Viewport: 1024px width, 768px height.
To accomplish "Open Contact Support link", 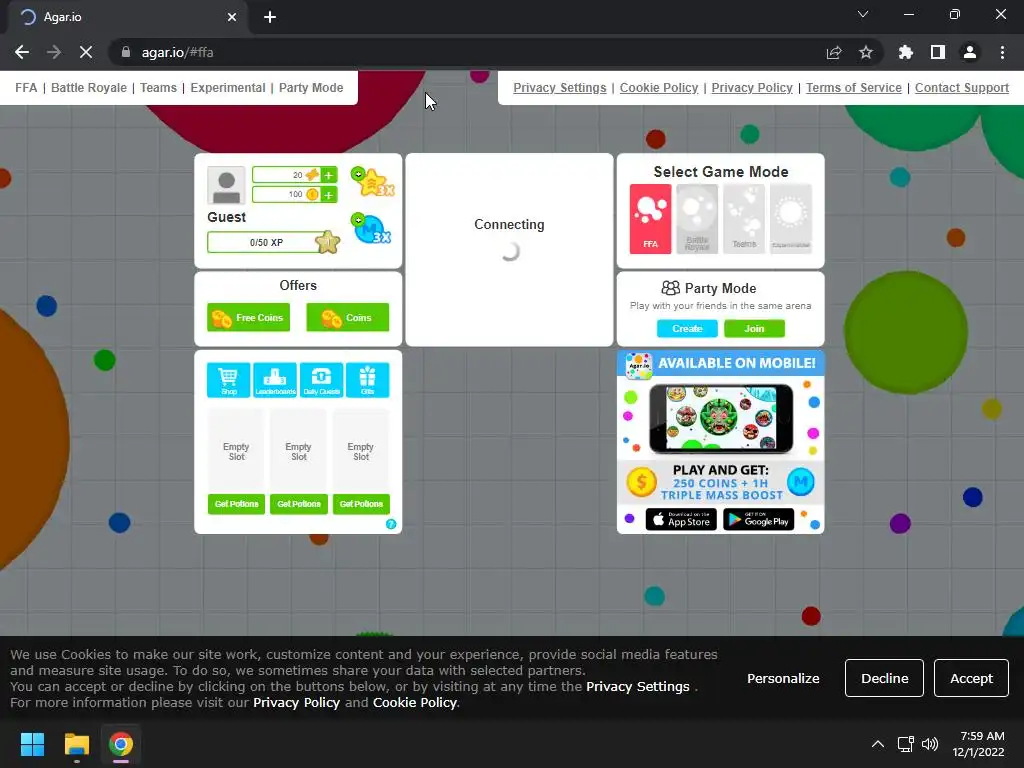I will pyautogui.click(x=962, y=88).
